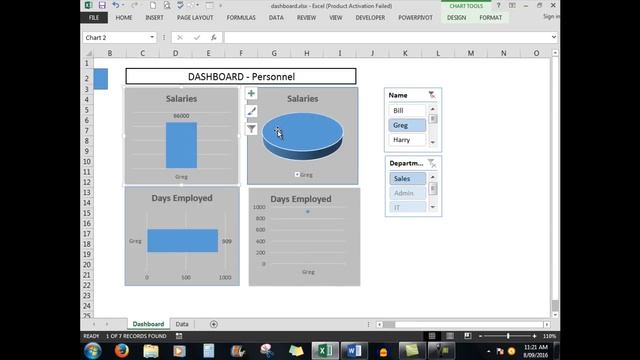Viewport: 640px width, 360px height.
Task: Select IT in the Department slicer
Action: point(408,207)
